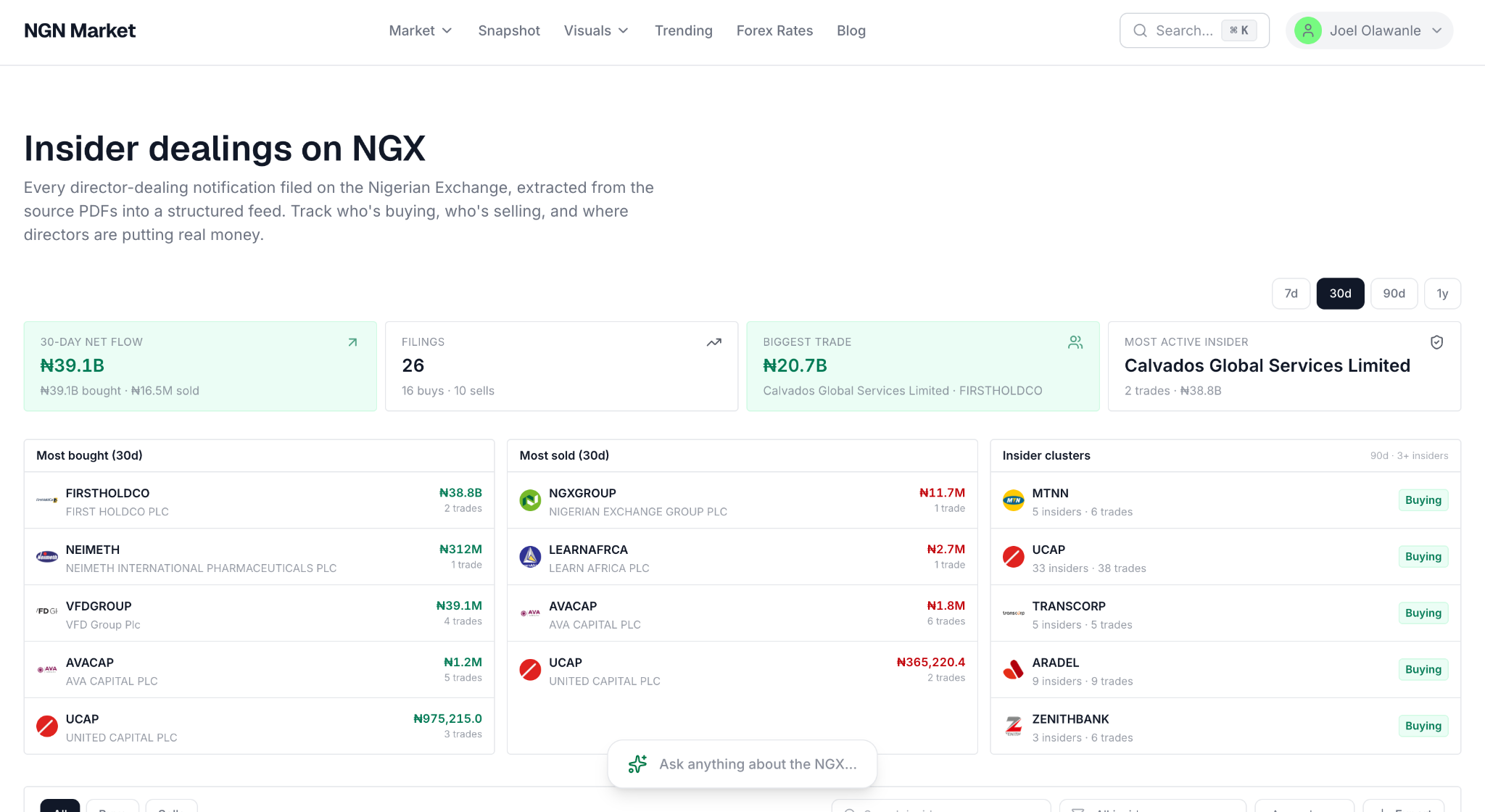Click the FIRSTHOLDCO company logo

[47, 500]
